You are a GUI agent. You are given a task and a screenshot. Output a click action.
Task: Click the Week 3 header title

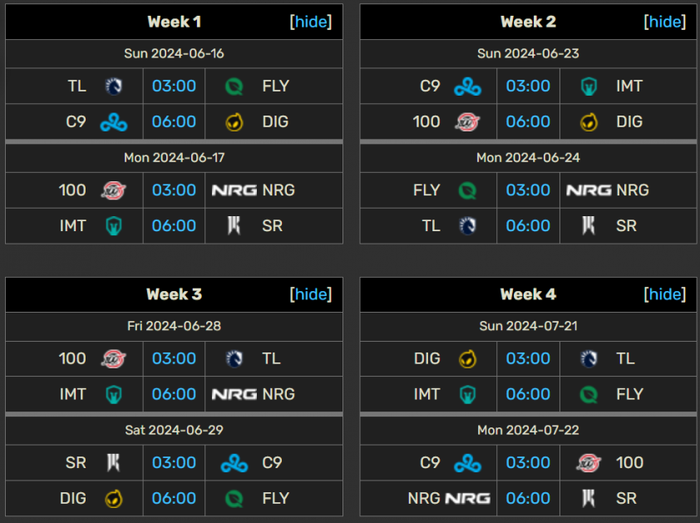pos(174,294)
